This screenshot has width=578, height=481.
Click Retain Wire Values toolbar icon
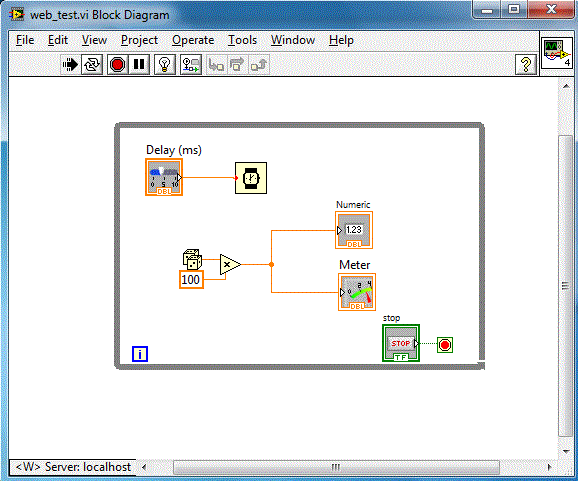click(x=191, y=65)
